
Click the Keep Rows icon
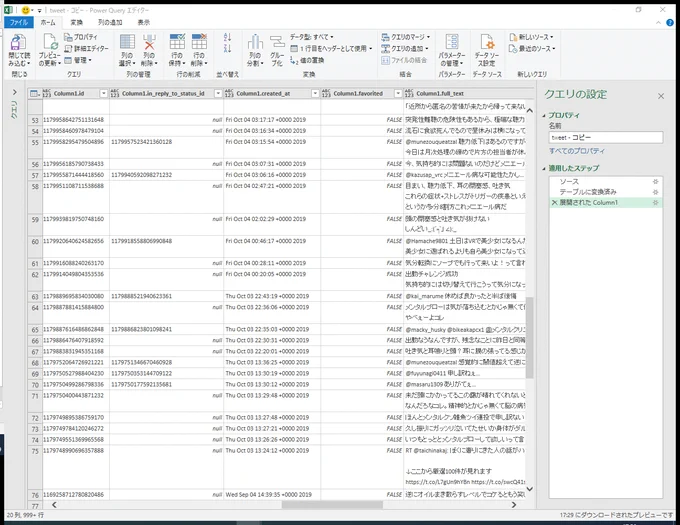177,42
